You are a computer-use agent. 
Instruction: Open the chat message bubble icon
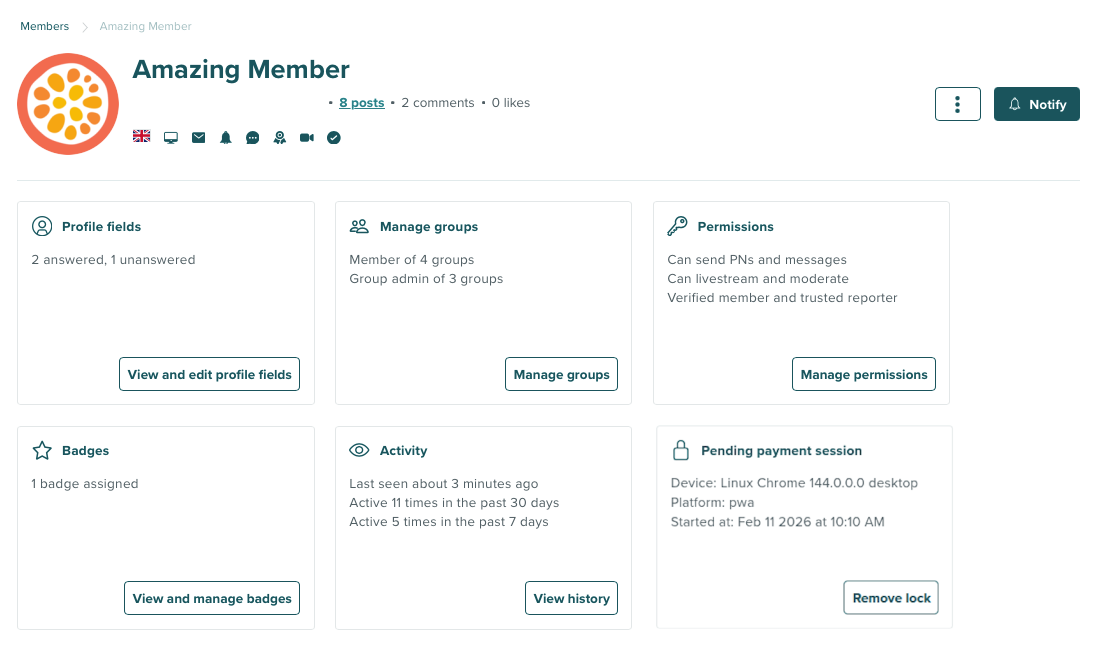[x=252, y=137]
